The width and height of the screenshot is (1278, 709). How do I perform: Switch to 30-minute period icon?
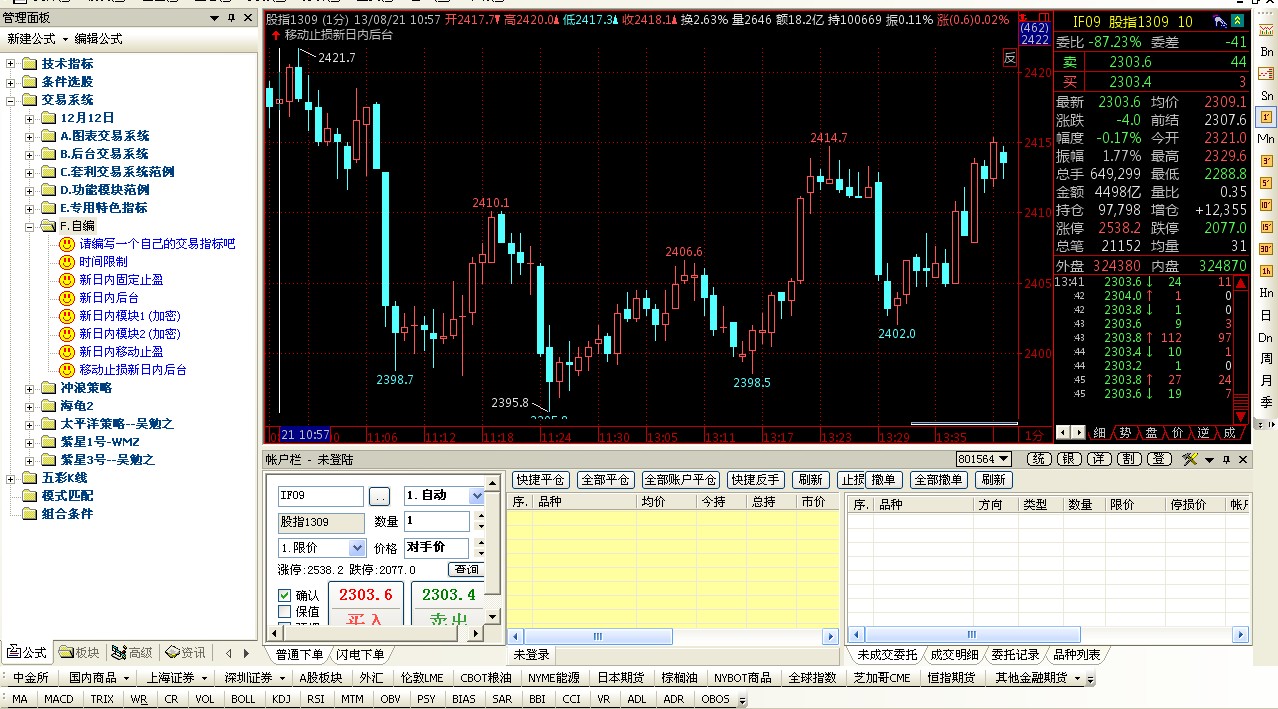pos(1266,248)
